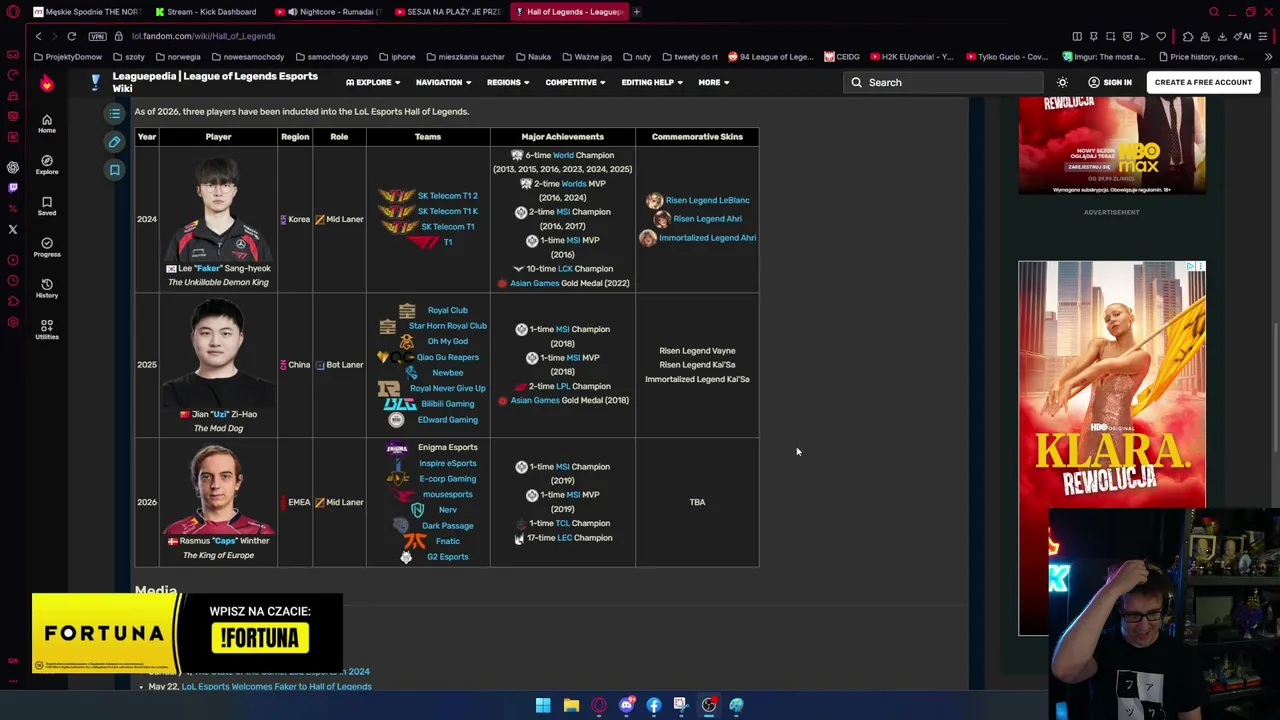Image resolution: width=1280 pixels, height=720 pixels.
Task: Click the heart bookmark icon in address bar
Action: click(x=1161, y=36)
